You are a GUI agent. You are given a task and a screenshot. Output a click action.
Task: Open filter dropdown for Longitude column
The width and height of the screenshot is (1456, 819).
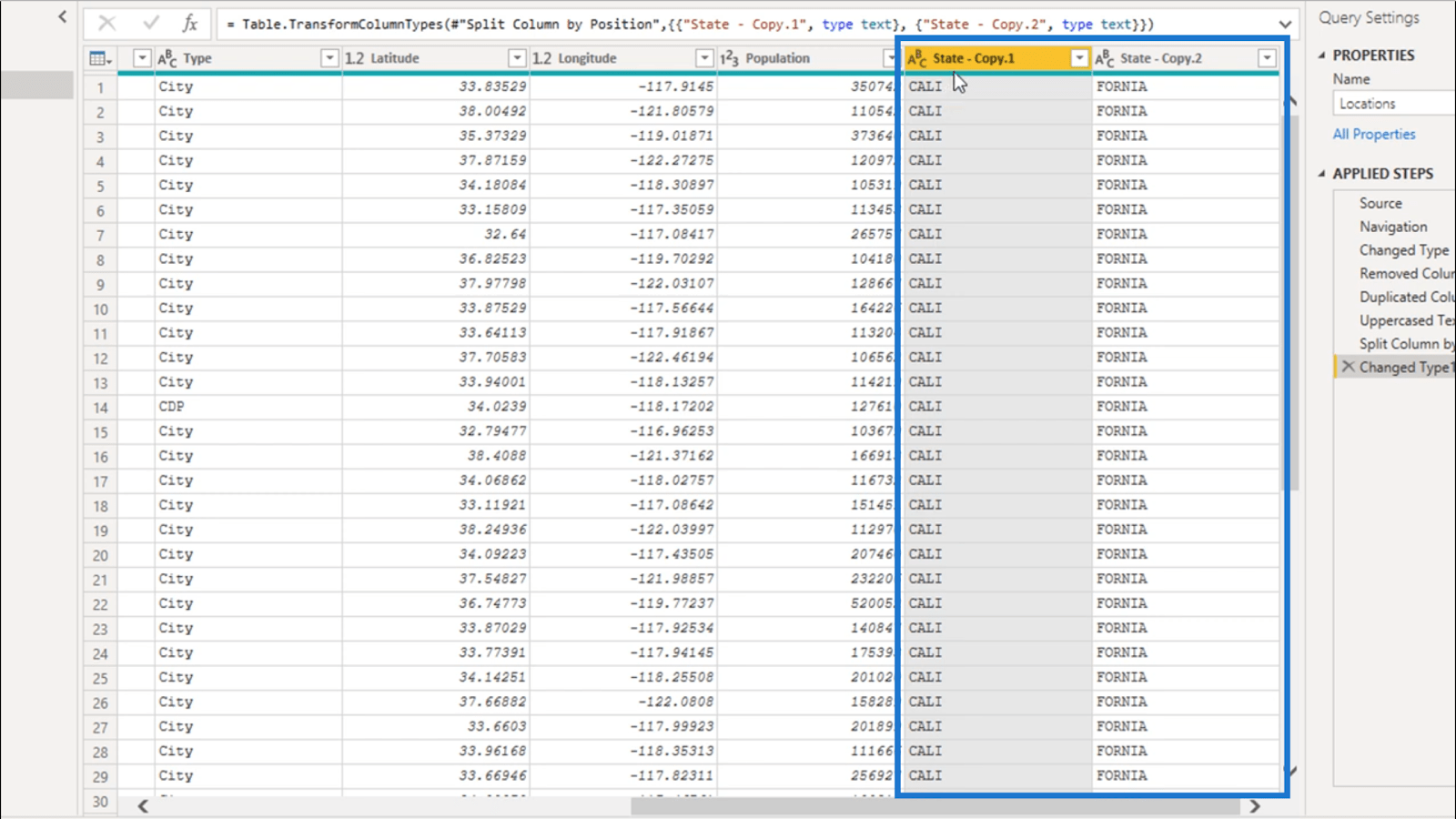(704, 58)
